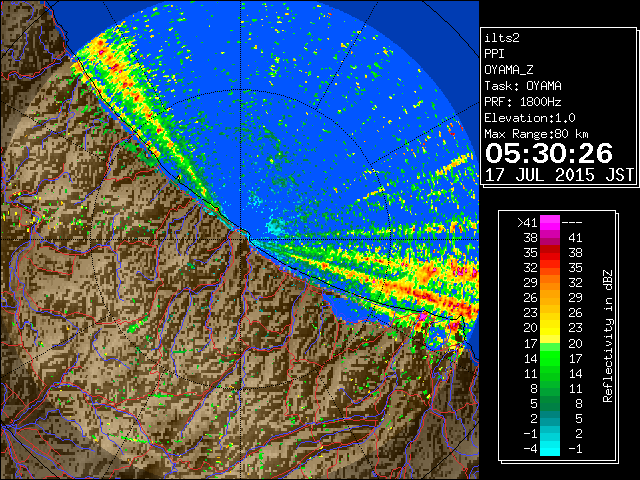640x480 pixels.
Task: Pick the purple 38–41 dBZ legend swatch
Action: click(549, 238)
